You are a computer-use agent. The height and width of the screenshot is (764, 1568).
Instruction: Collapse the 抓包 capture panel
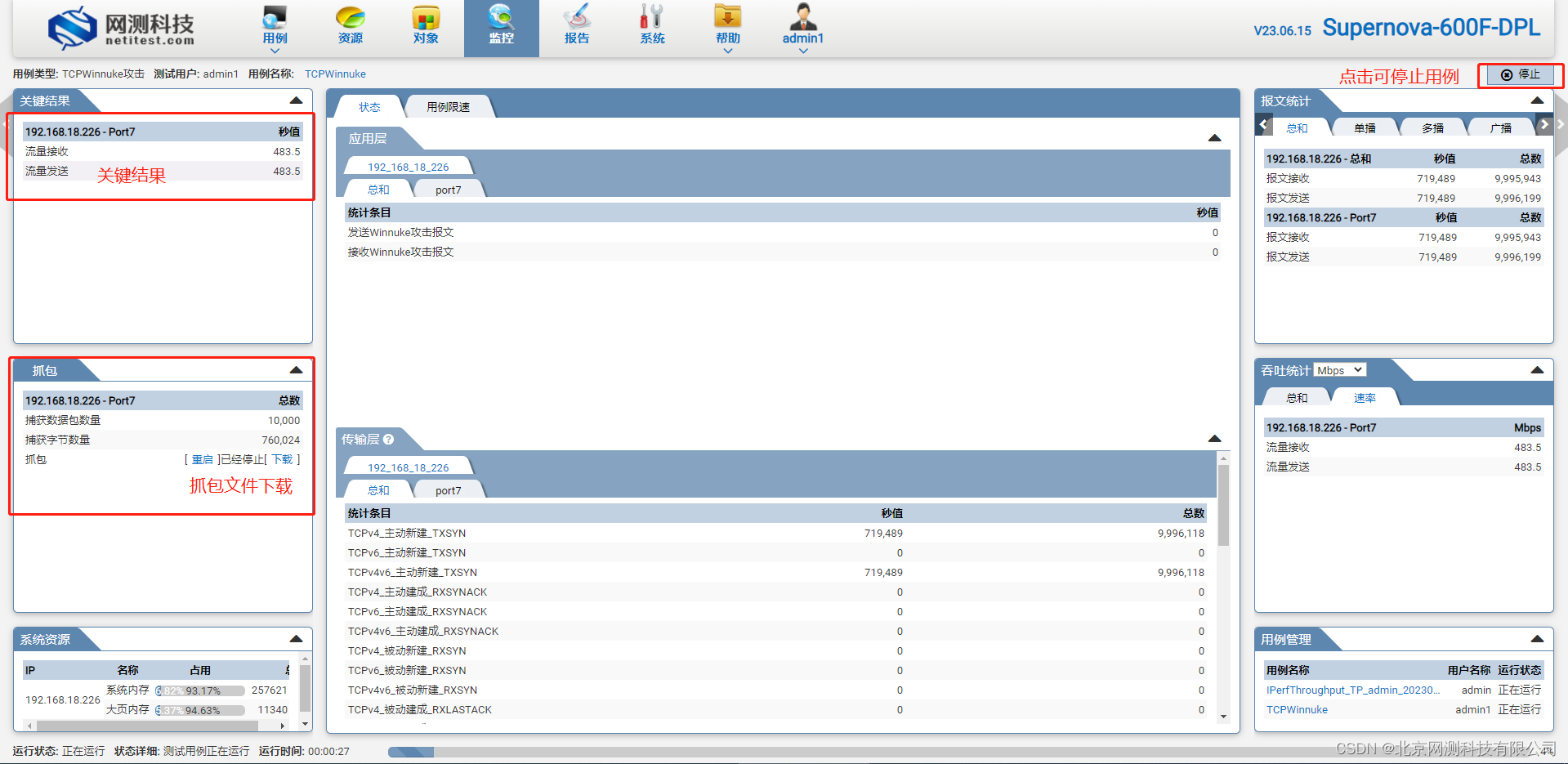[x=296, y=370]
